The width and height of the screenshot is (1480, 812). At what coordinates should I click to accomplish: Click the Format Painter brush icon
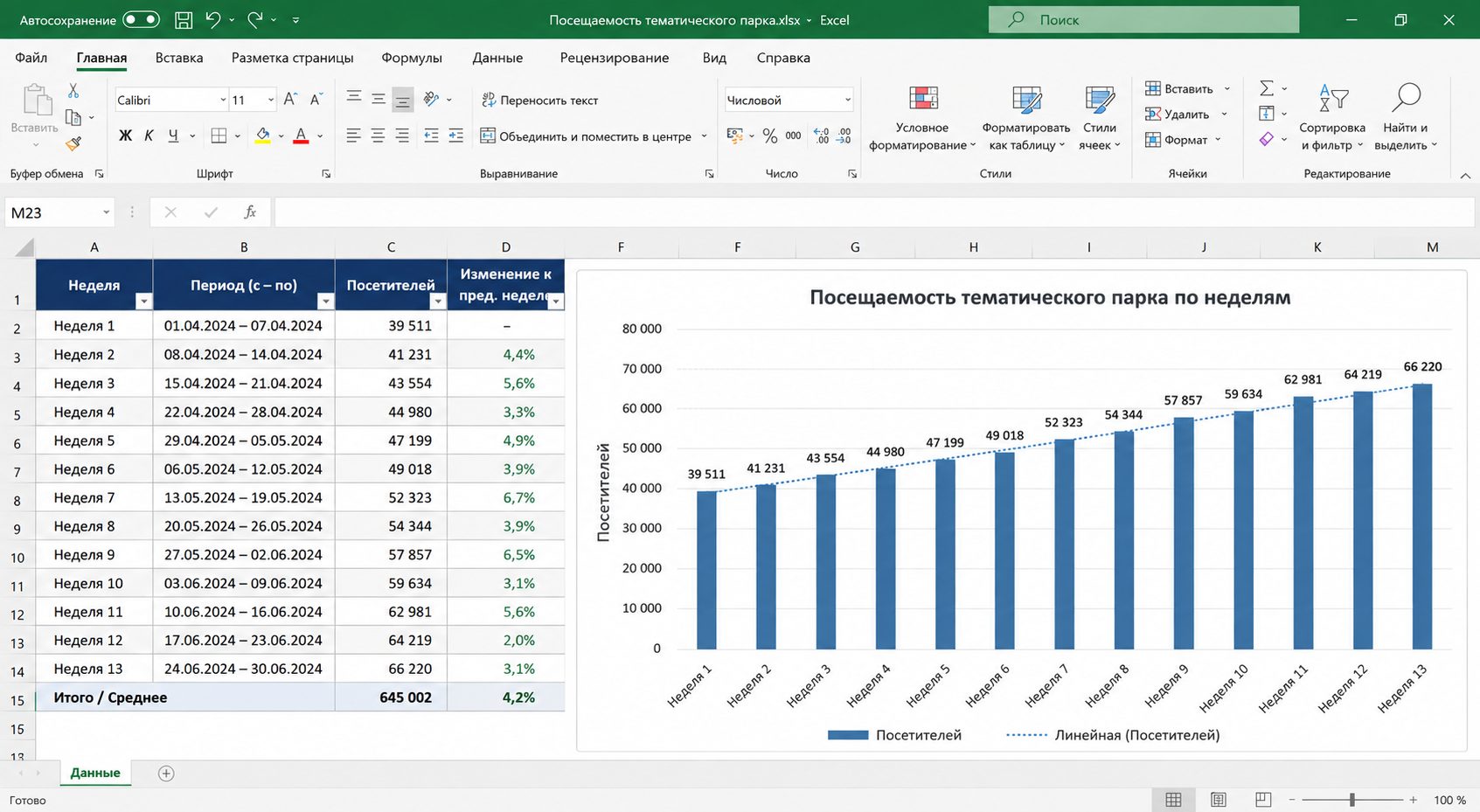click(73, 142)
